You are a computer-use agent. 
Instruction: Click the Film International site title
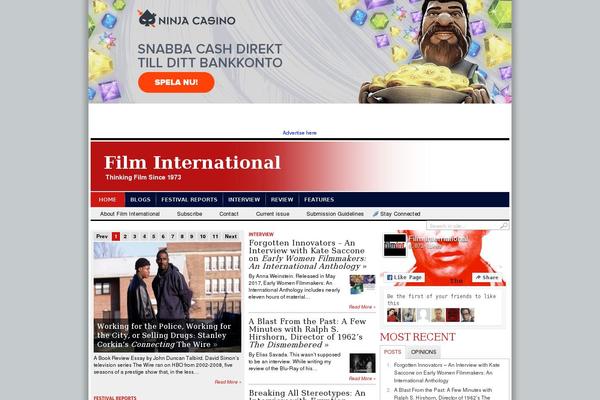[192, 162]
